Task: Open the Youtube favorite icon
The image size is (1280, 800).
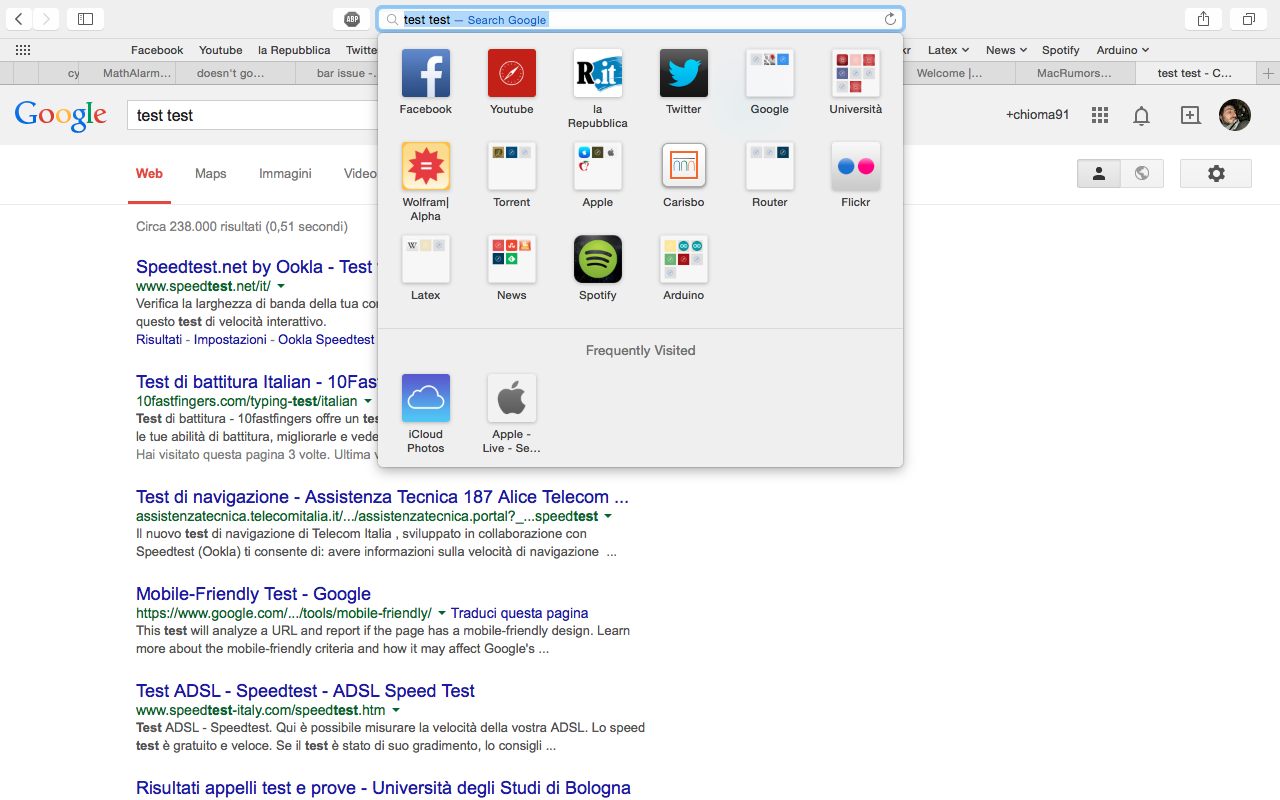Action: point(512,74)
